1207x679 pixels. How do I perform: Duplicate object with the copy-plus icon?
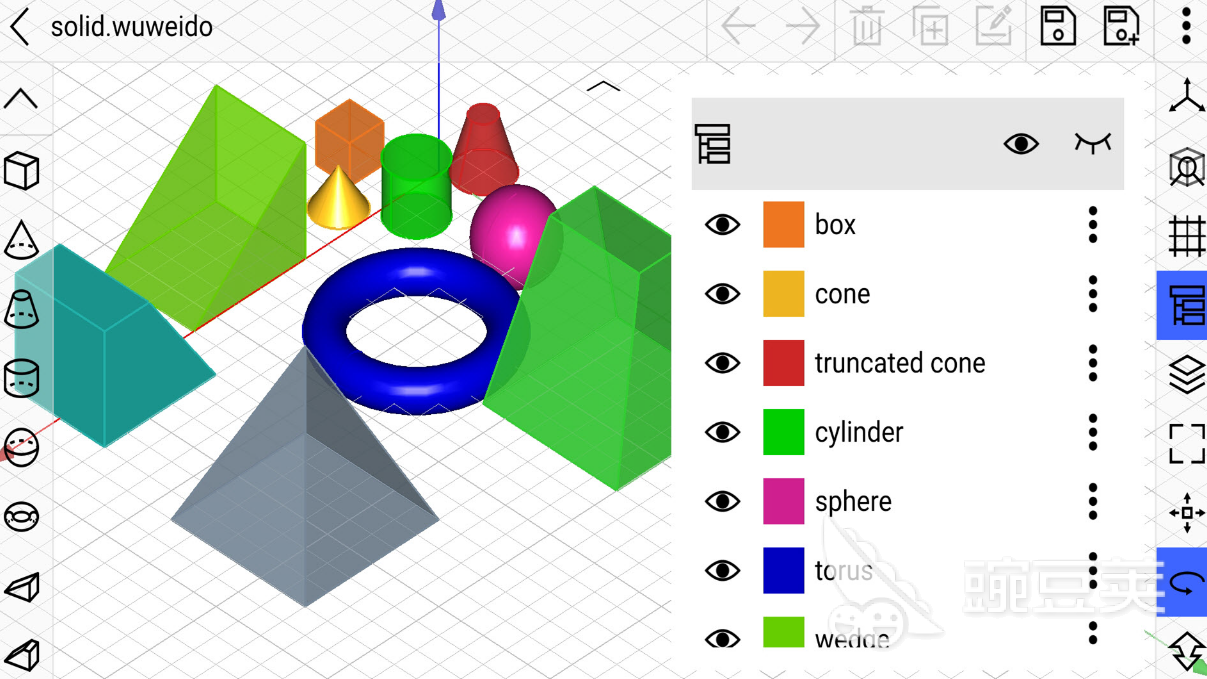[930, 26]
